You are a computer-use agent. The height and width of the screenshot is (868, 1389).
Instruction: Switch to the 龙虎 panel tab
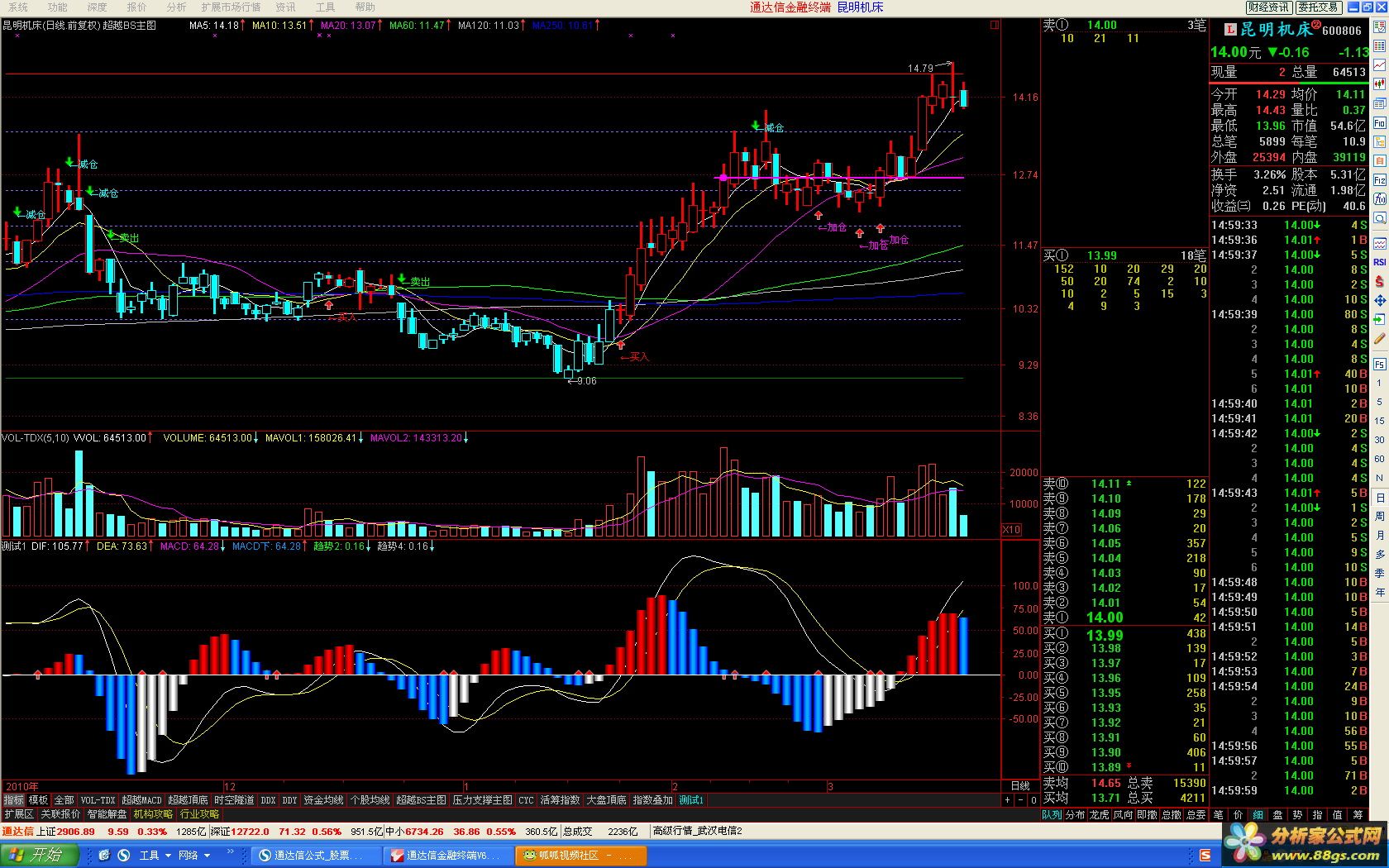[x=1099, y=814]
